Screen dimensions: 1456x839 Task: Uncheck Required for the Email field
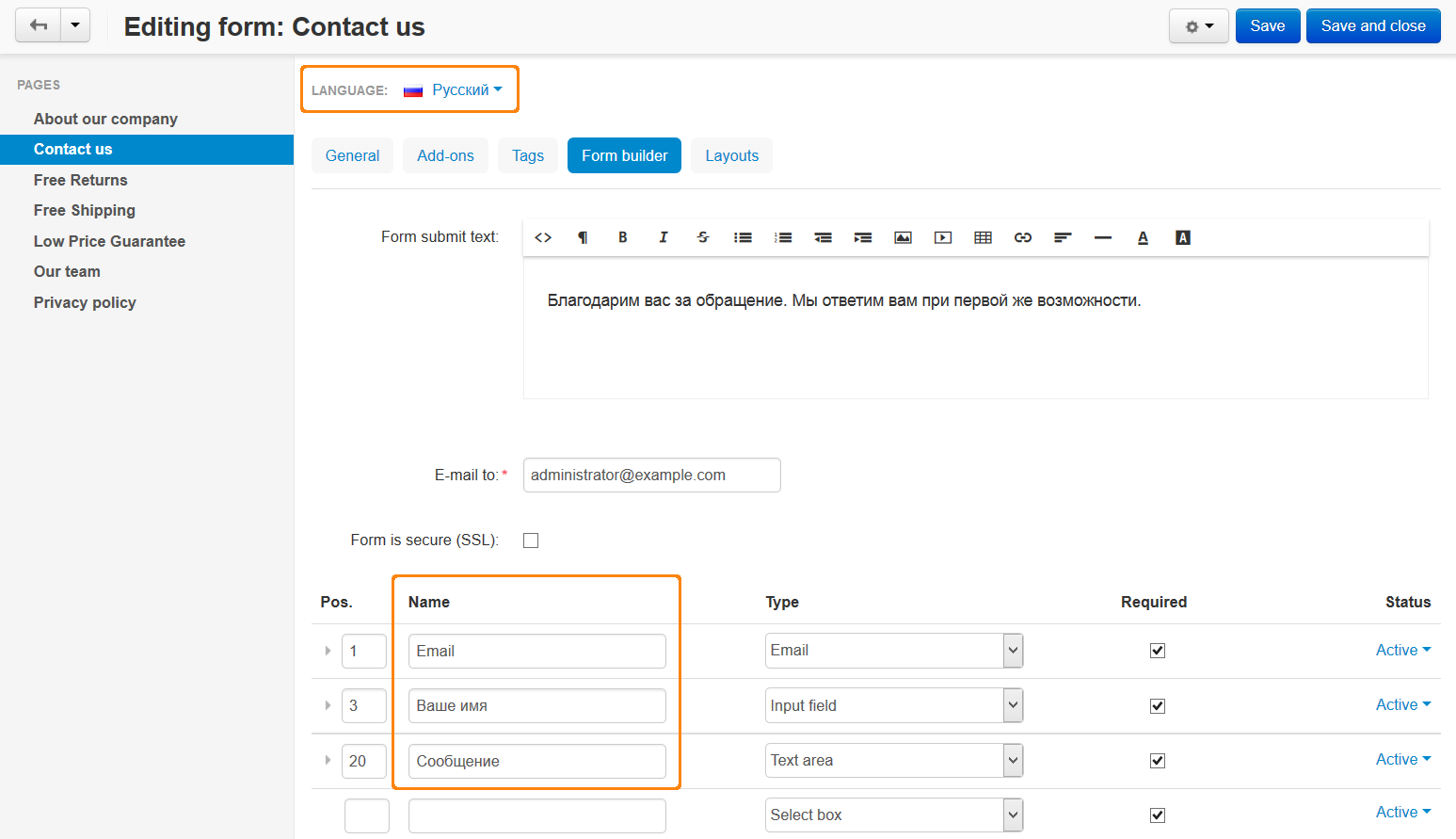(1158, 651)
